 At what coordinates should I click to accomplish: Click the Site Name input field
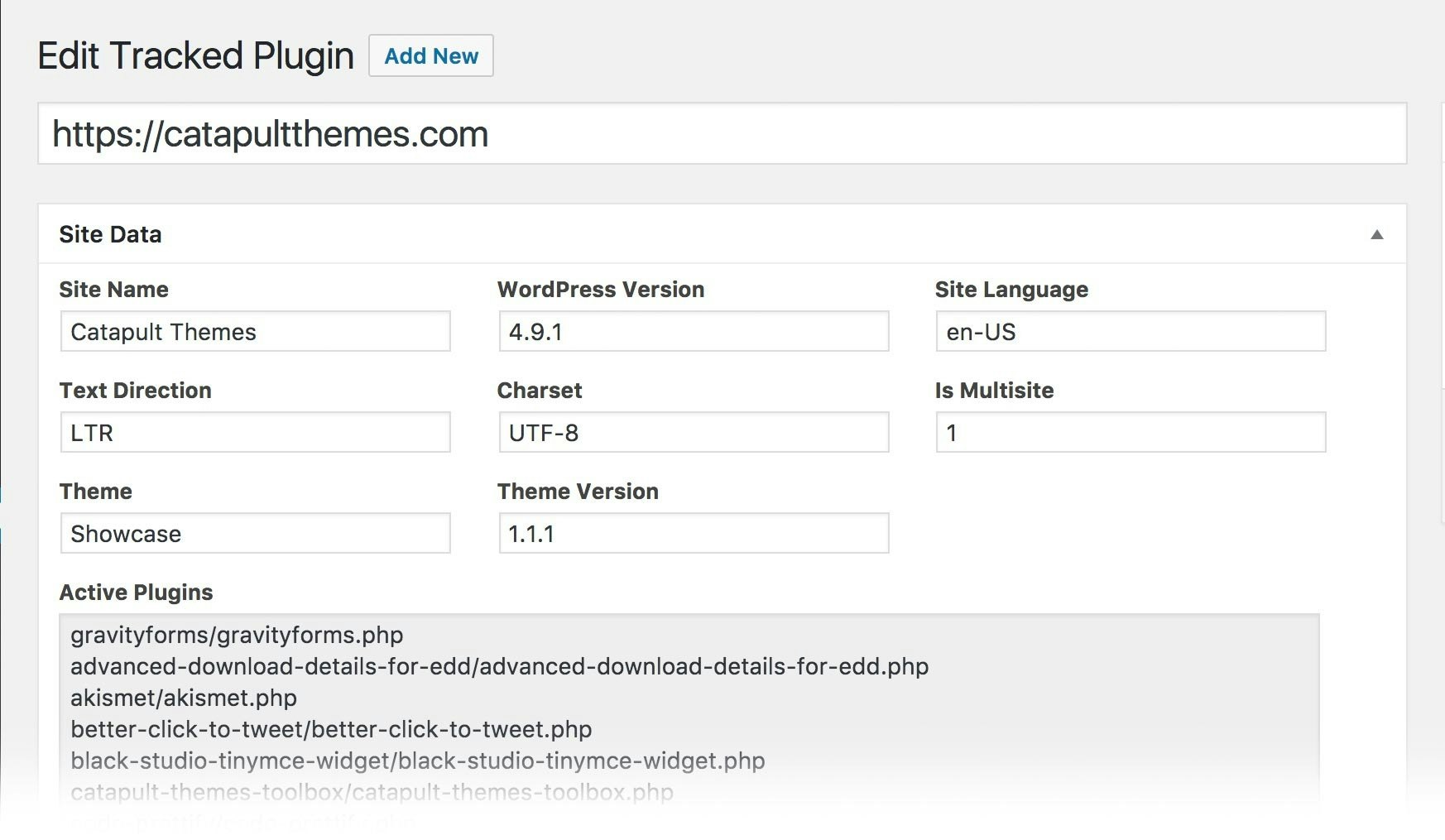pos(255,331)
